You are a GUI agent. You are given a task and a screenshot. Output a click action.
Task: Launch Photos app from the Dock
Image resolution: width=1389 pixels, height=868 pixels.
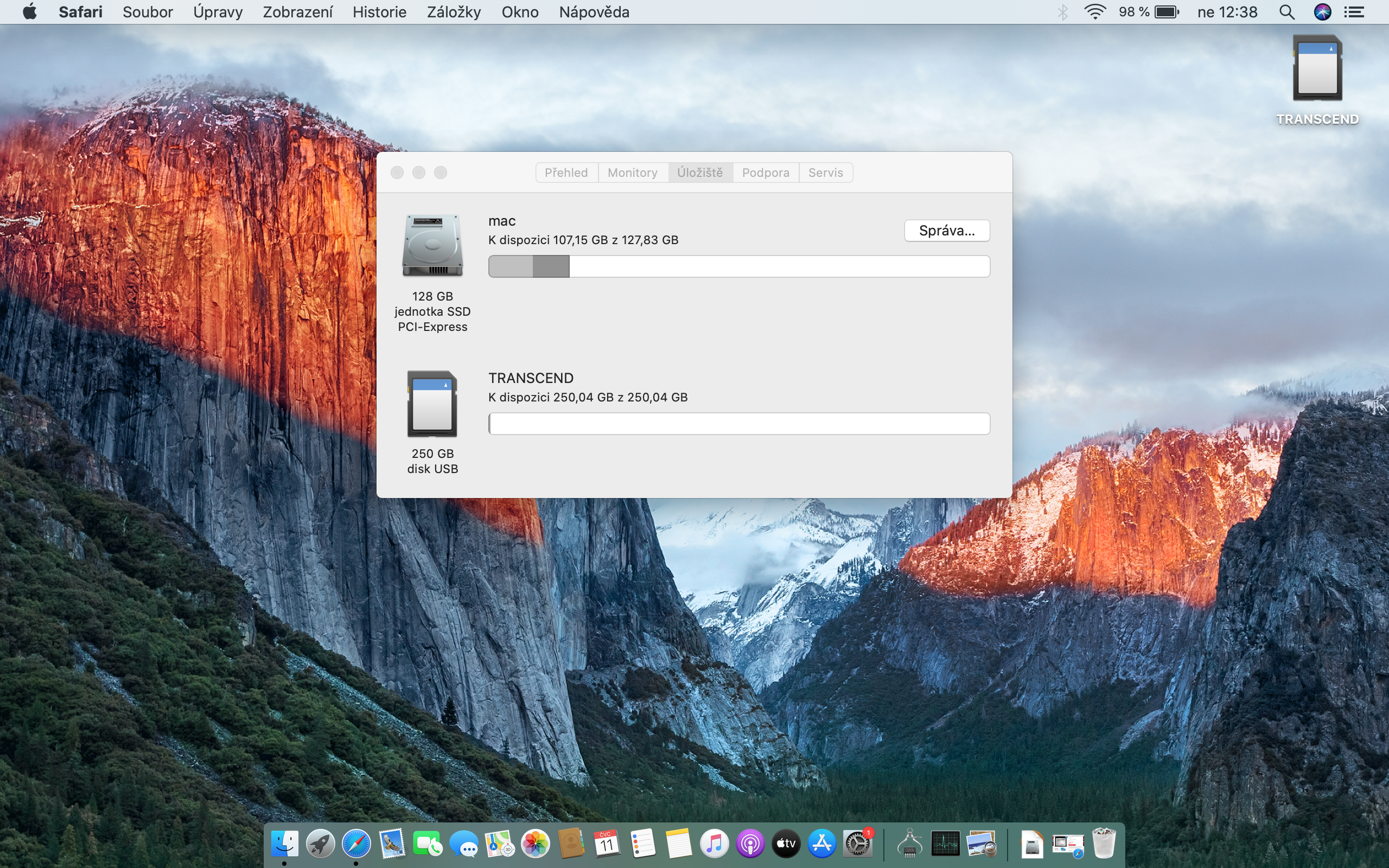[535, 844]
